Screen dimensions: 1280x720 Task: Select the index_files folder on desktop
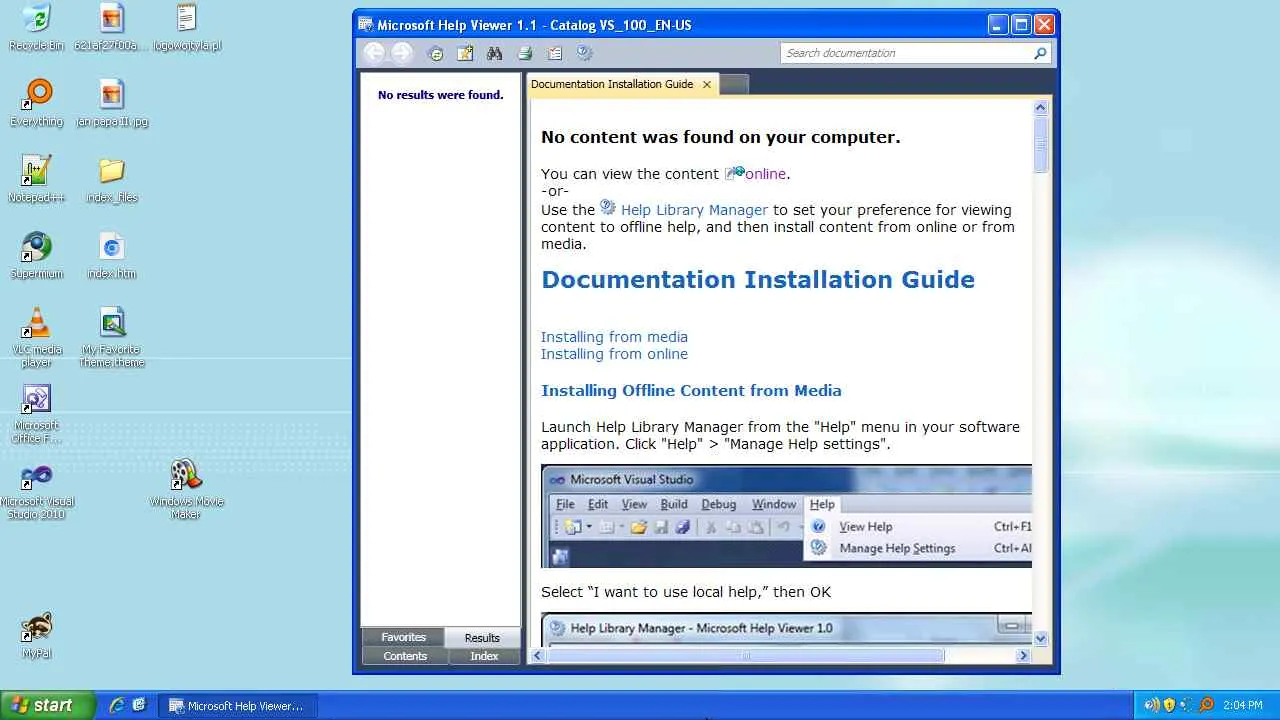tap(112, 180)
